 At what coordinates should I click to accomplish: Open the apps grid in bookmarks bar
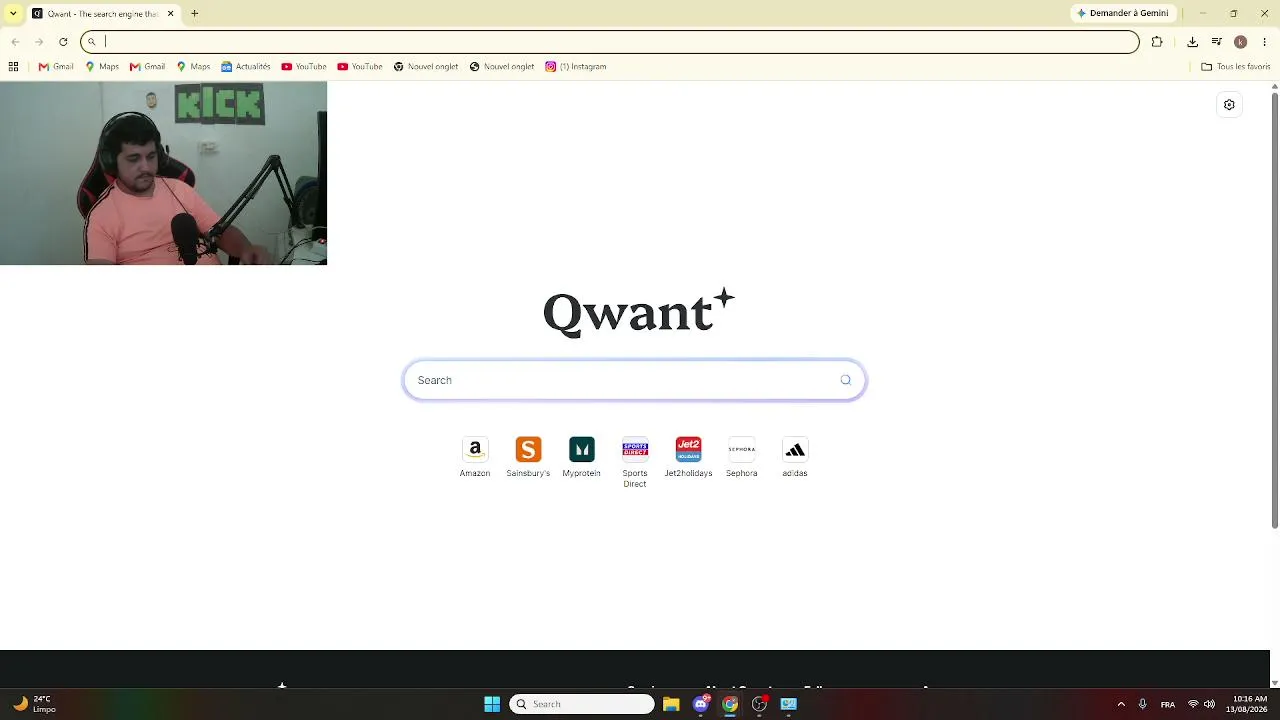tap(13, 67)
